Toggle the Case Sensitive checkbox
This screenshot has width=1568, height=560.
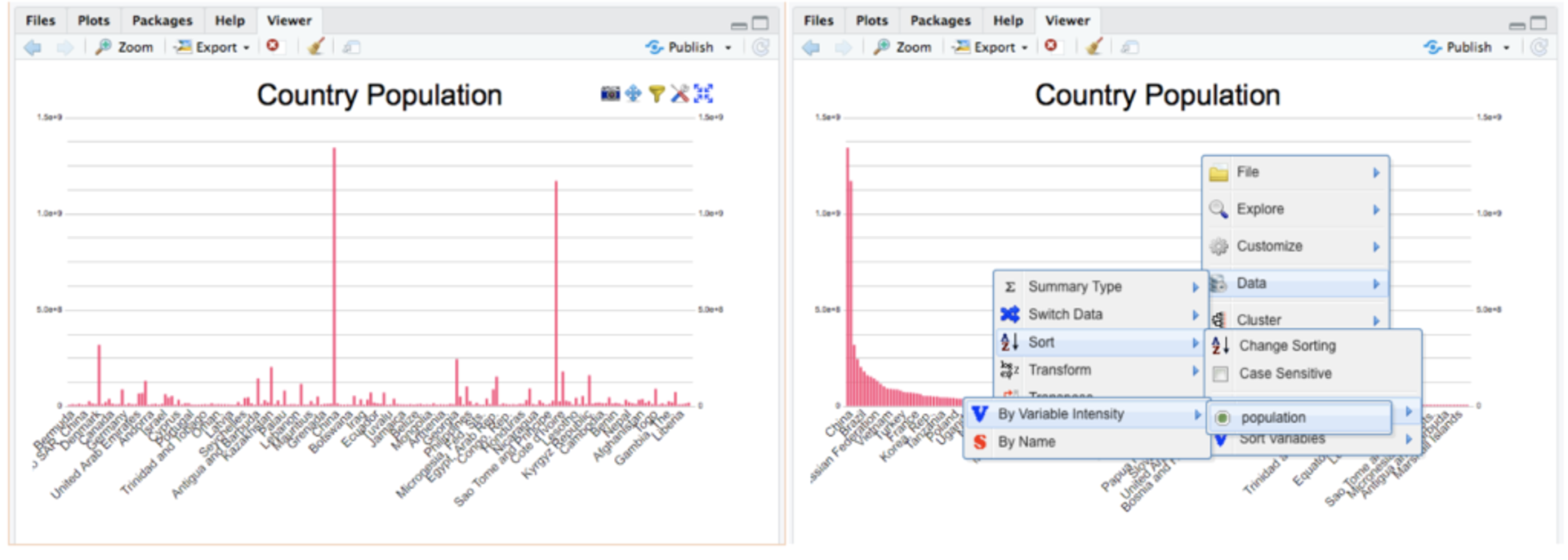[x=1221, y=374]
